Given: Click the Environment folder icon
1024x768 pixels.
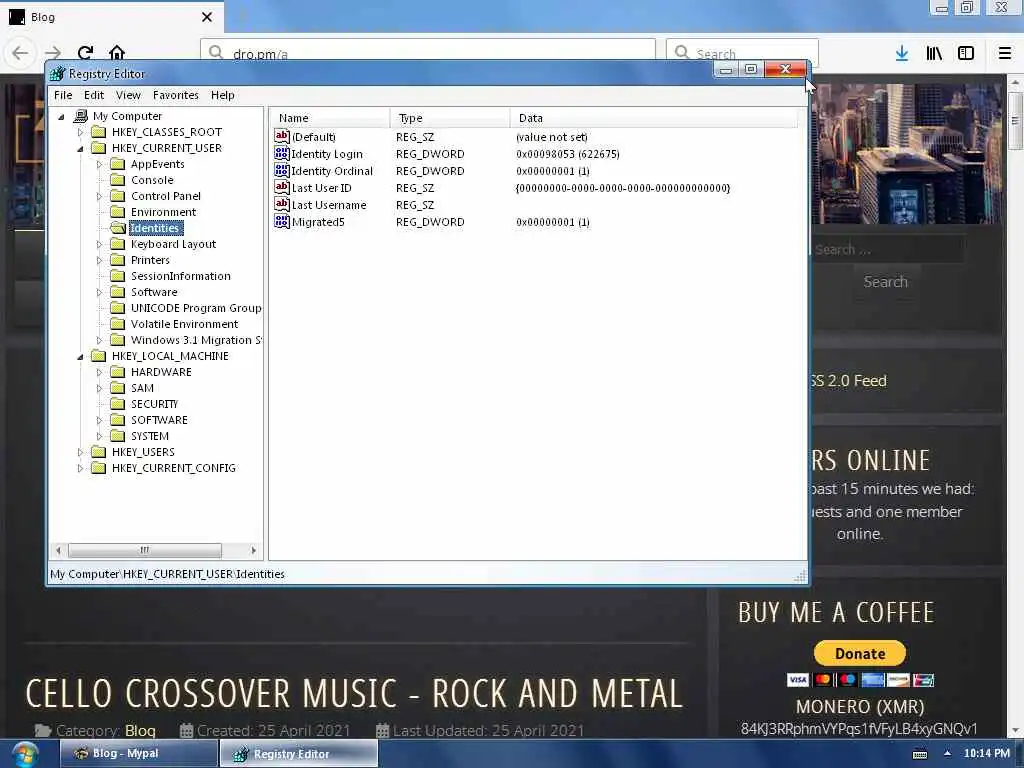Looking at the screenshot, I should coord(118,212).
